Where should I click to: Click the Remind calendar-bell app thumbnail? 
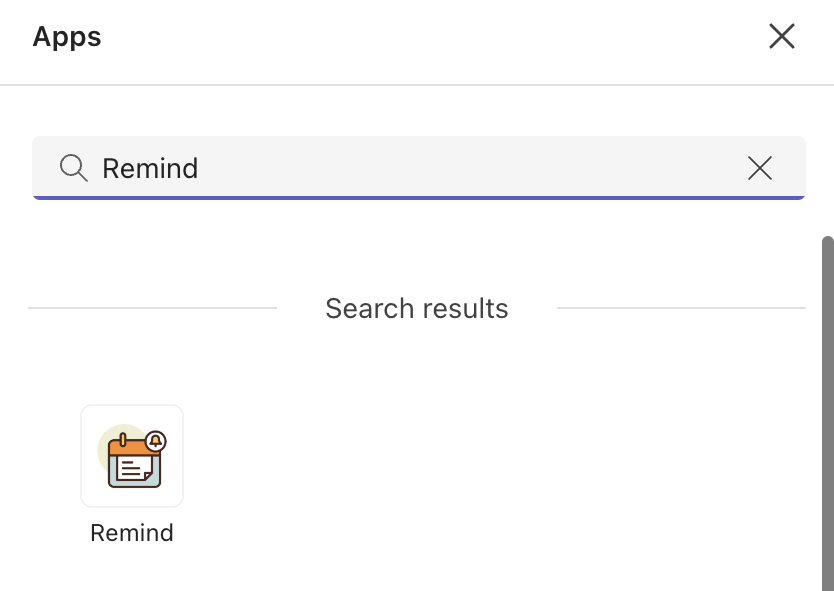132,455
